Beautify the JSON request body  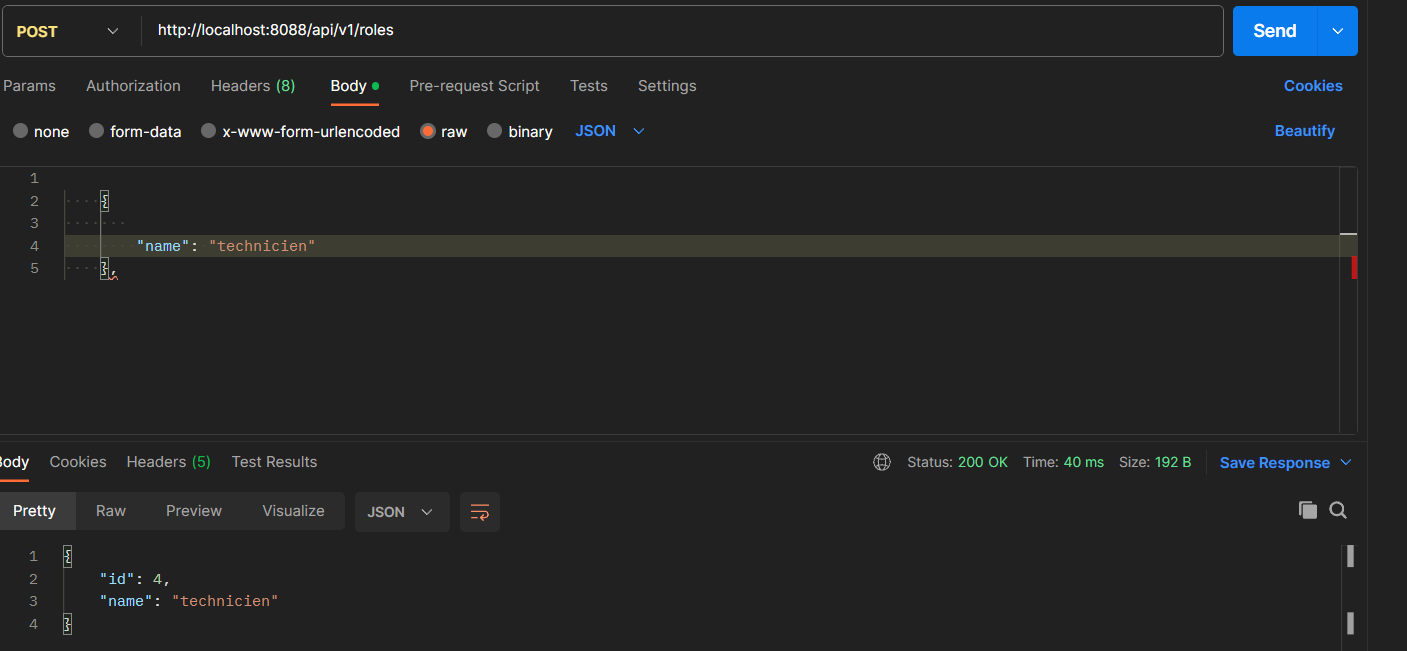(1304, 130)
